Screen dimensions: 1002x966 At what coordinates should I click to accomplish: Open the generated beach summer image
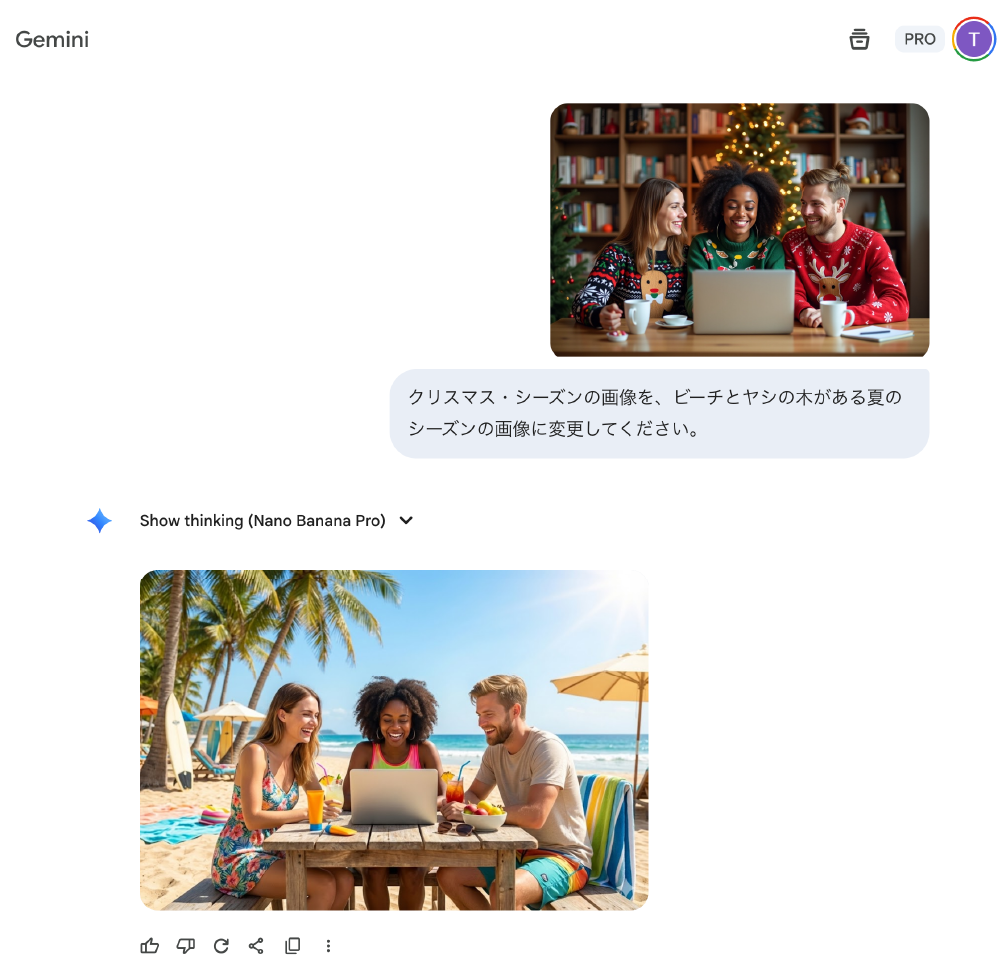pyautogui.click(x=394, y=740)
